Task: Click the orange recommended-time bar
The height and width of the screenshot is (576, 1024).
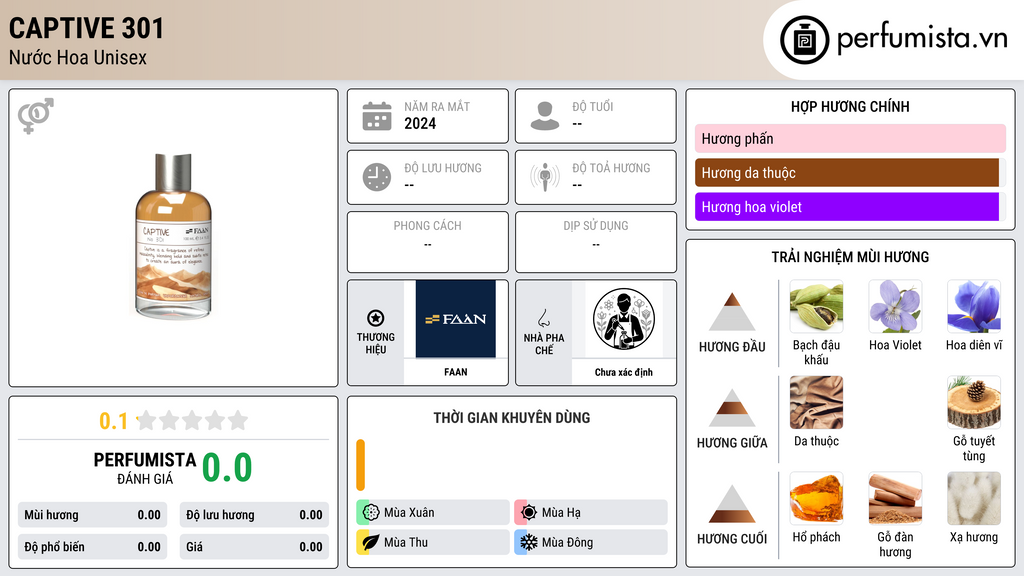Action: point(360,465)
